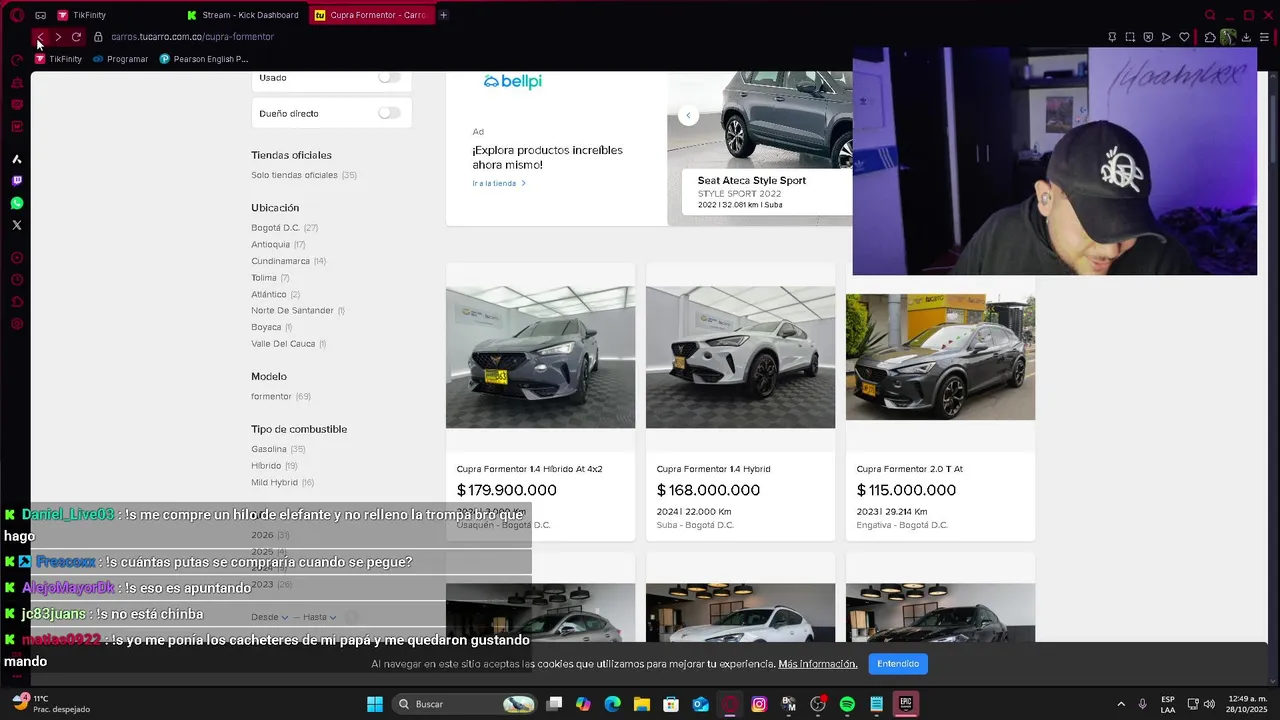Open the Windows Start menu
This screenshot has height=720, width=1280.
click(x=375, y=704)
